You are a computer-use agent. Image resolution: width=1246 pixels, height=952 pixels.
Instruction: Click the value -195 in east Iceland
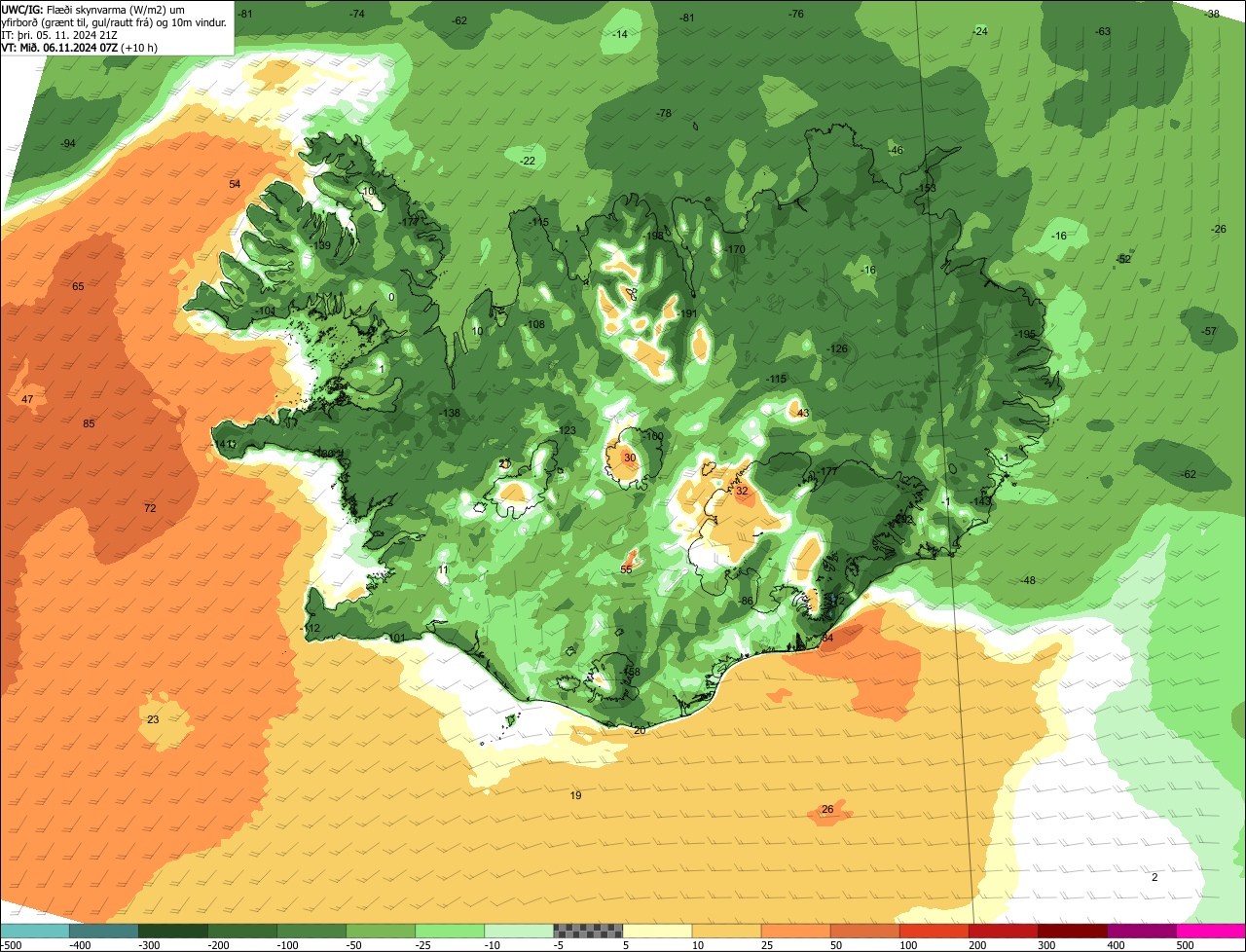click(x=1025, y=334)
